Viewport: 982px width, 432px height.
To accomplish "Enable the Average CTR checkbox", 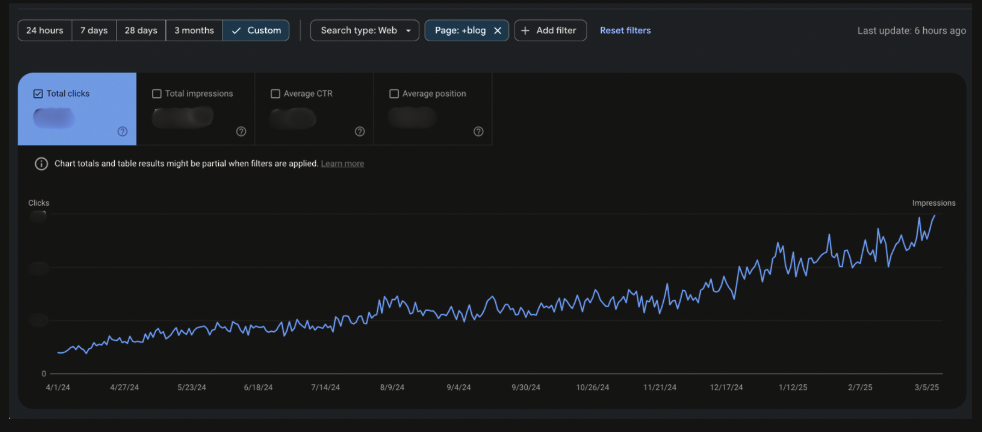I will tap(275, 94).
